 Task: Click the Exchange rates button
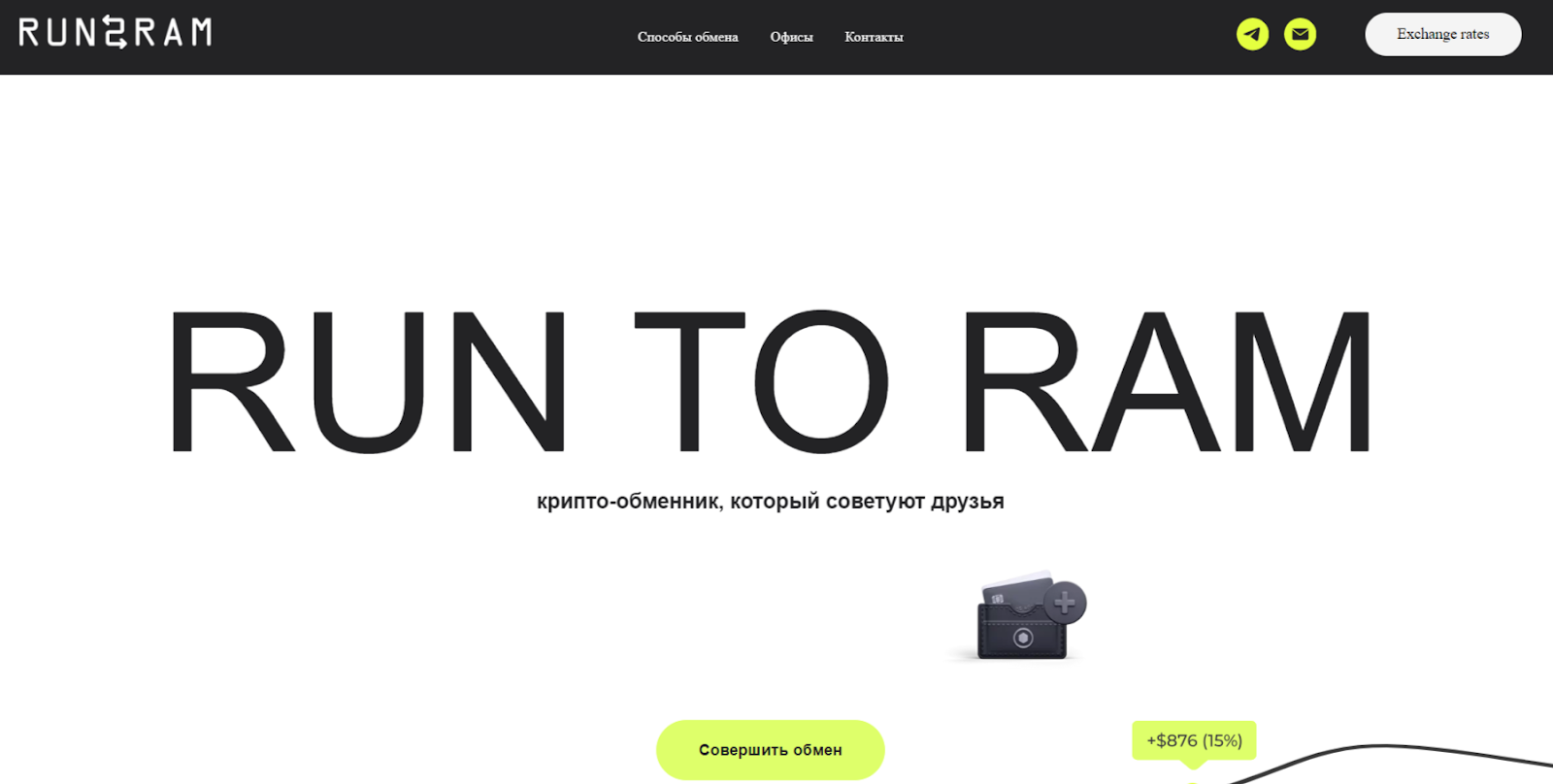1442,34
